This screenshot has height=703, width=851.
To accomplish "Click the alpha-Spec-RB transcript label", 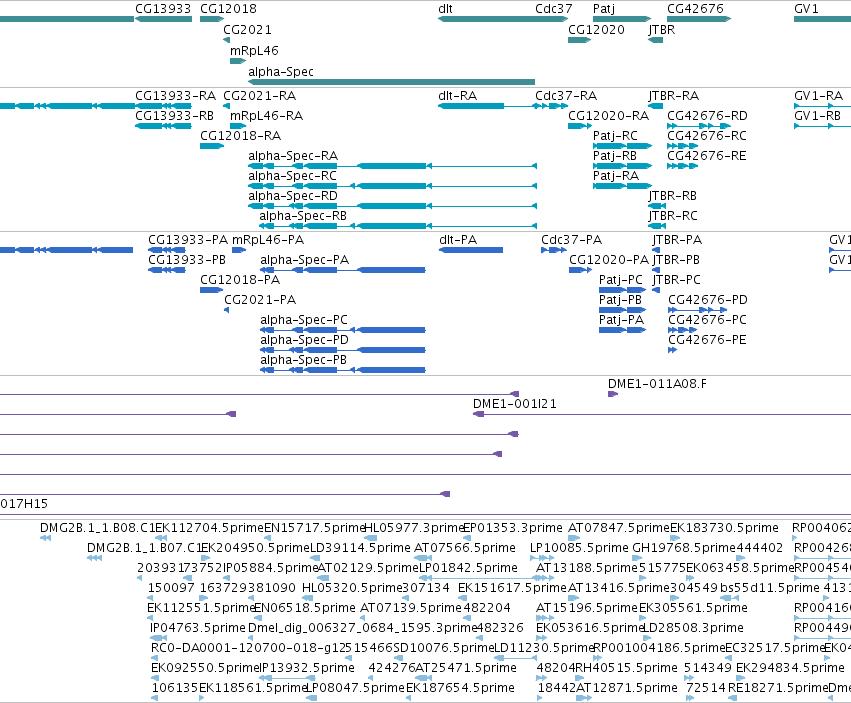I will [x=303, y=216].
